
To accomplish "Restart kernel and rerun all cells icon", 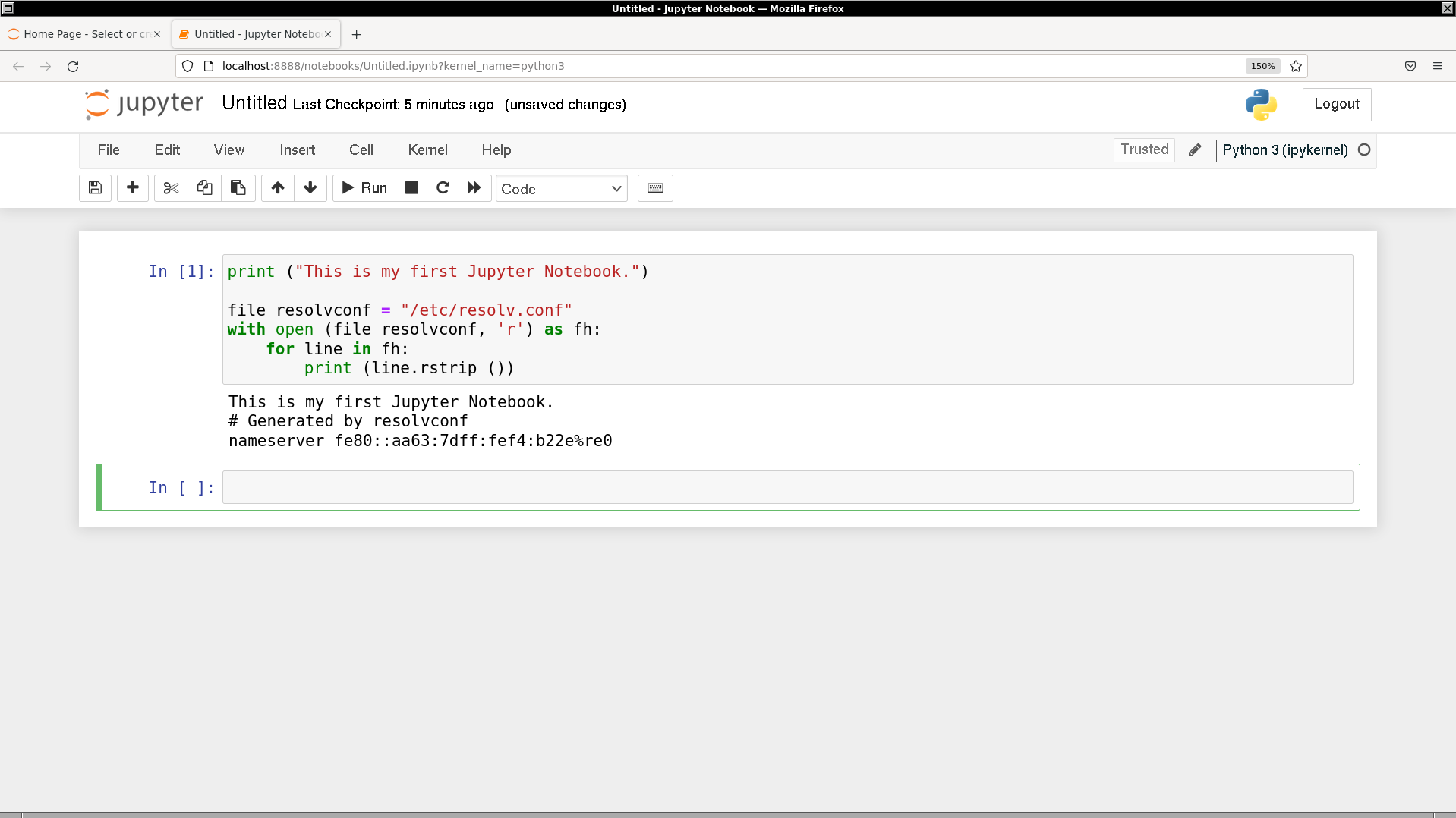I will (x=474, y=188).
